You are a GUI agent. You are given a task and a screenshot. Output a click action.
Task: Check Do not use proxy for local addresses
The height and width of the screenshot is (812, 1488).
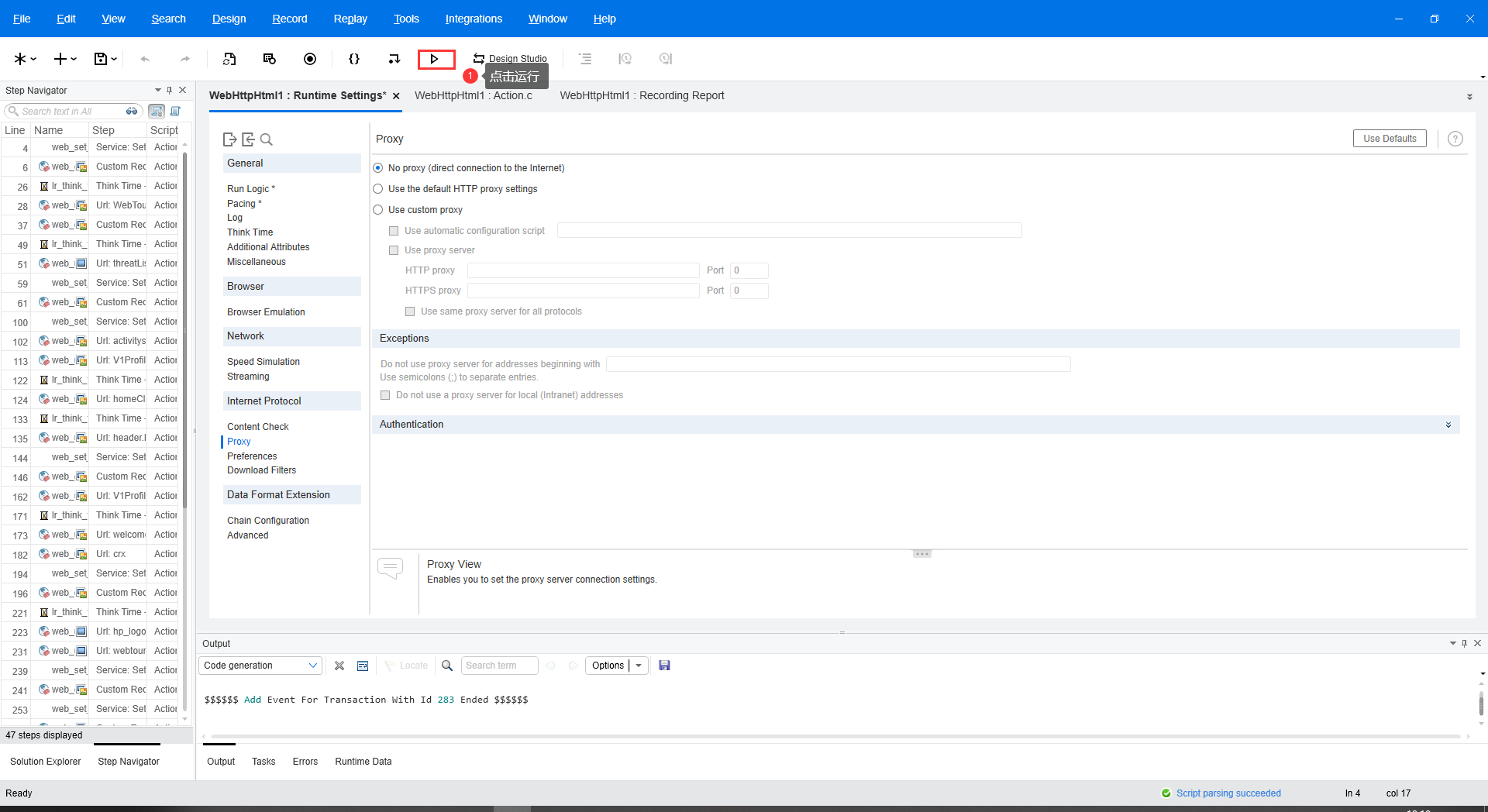pos(385,395)
